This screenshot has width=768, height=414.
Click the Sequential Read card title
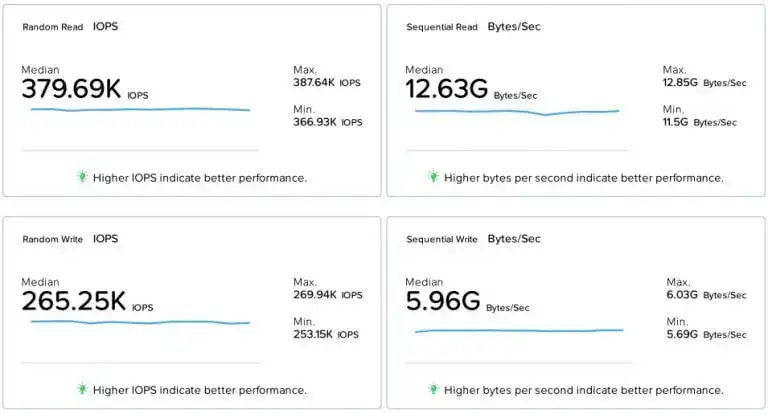[442, 27]
